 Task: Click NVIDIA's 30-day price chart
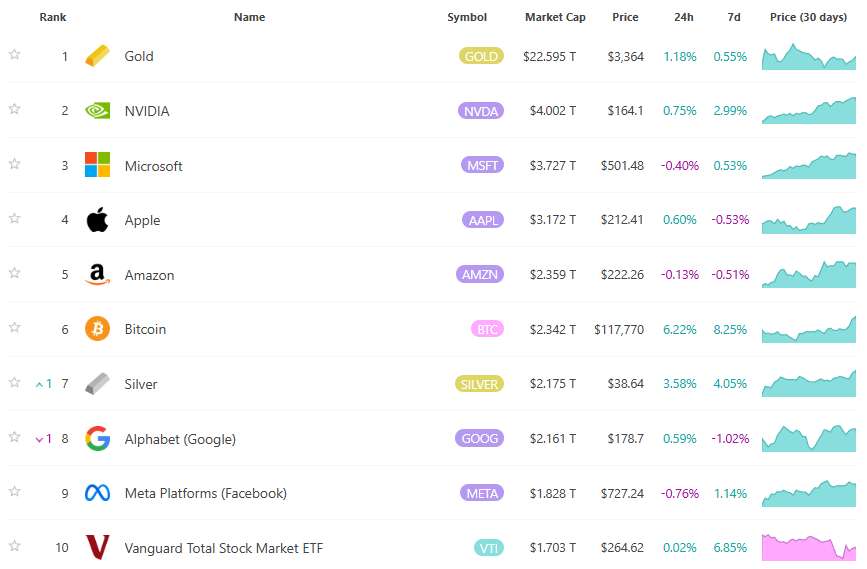pyautogui.click(x=808, y=110)
